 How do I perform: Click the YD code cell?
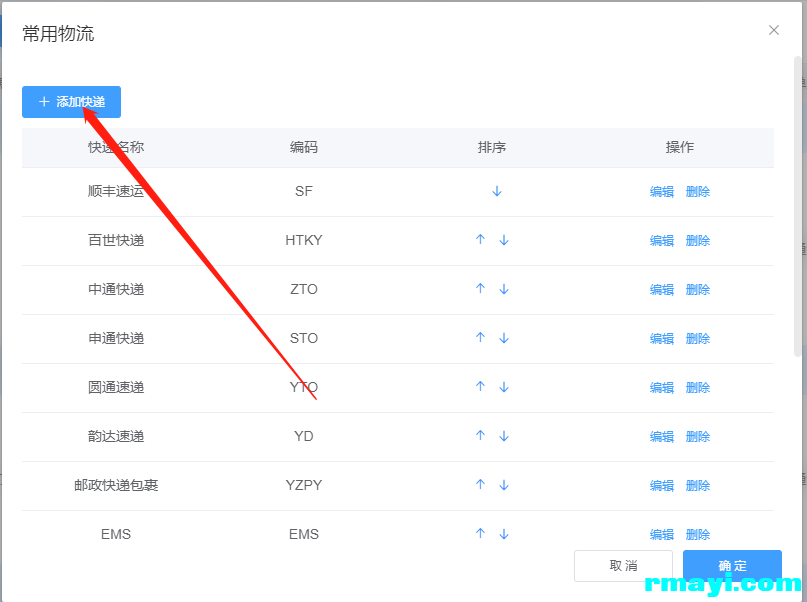click(304, 436)
